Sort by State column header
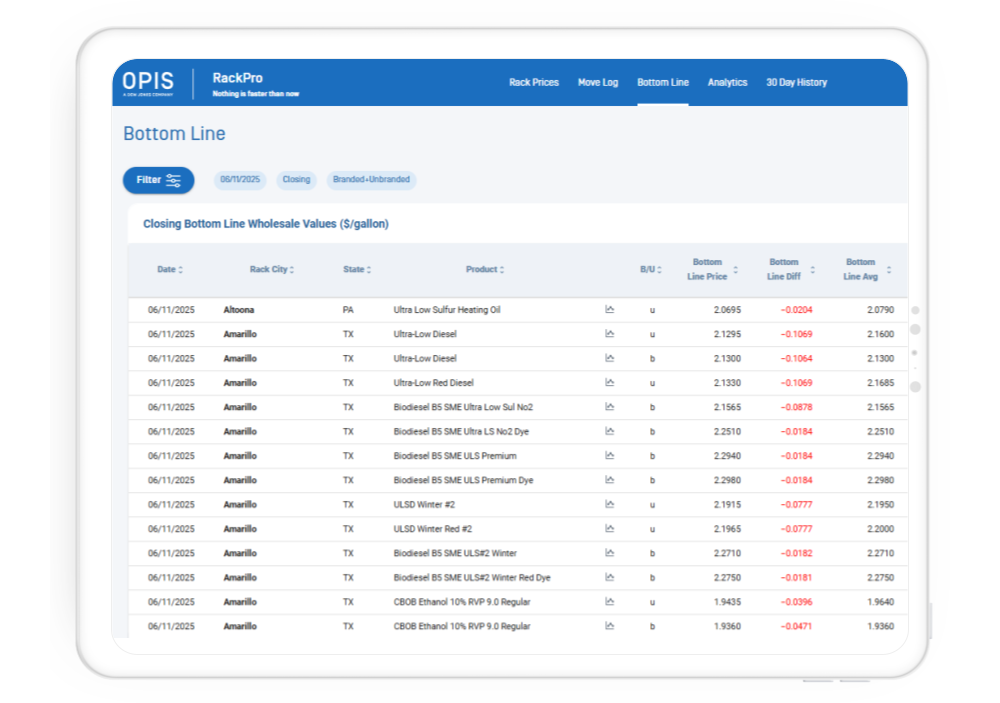The width and height of the screenshot is (1000, 703). click(357, 270)
